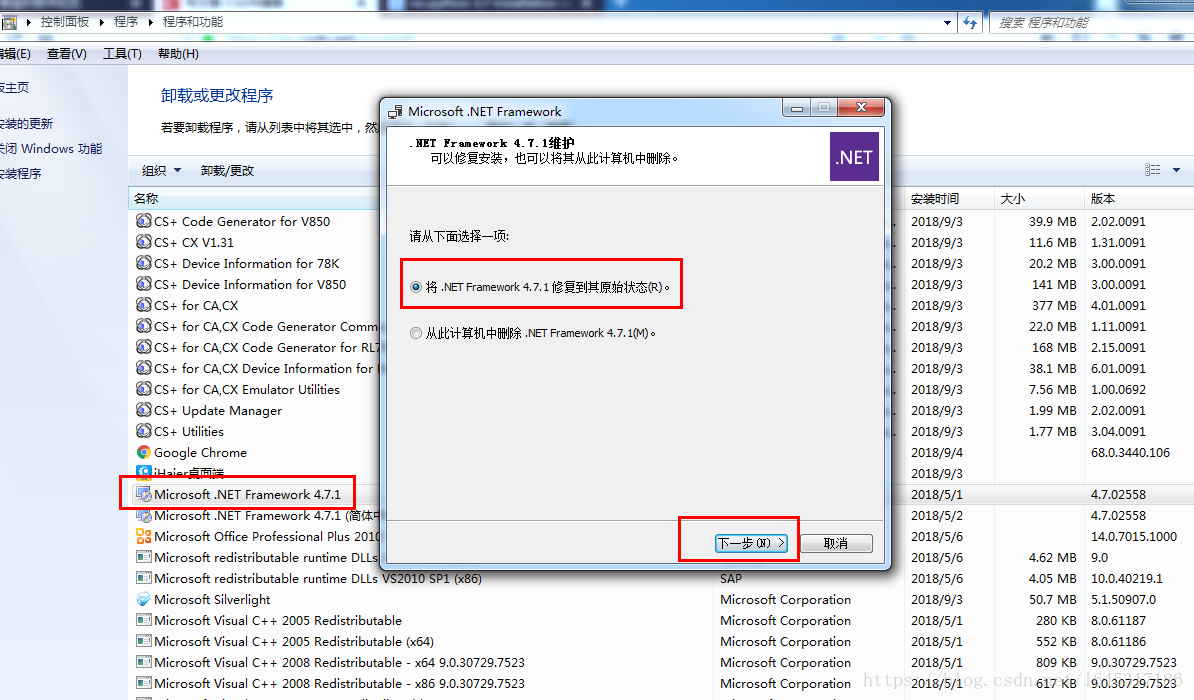1194x700 pixels.
Task: Click the 卸载或更改程序 heading
Action: (217, 95)
